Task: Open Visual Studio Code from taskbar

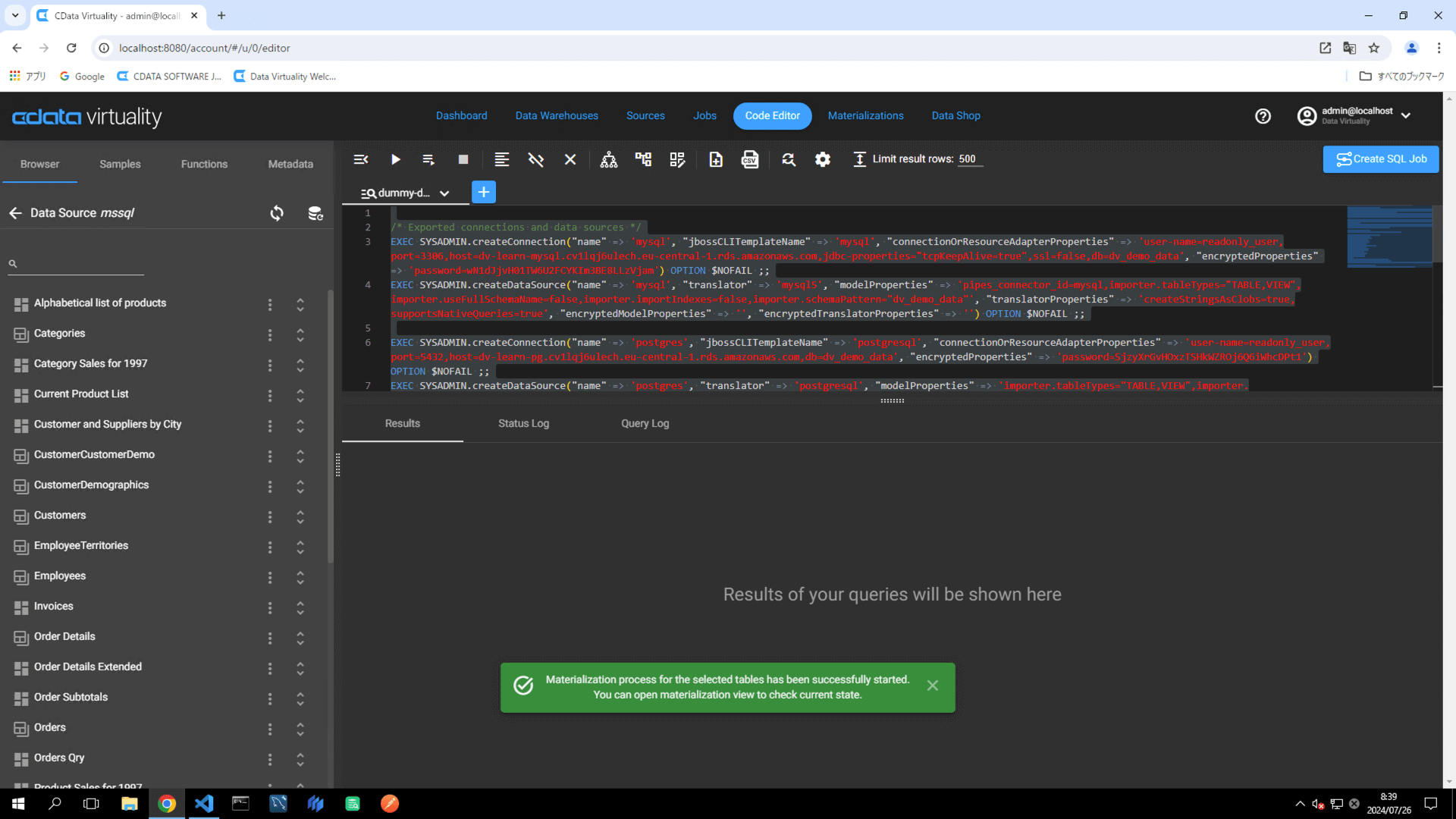Action: click(204, 803)
